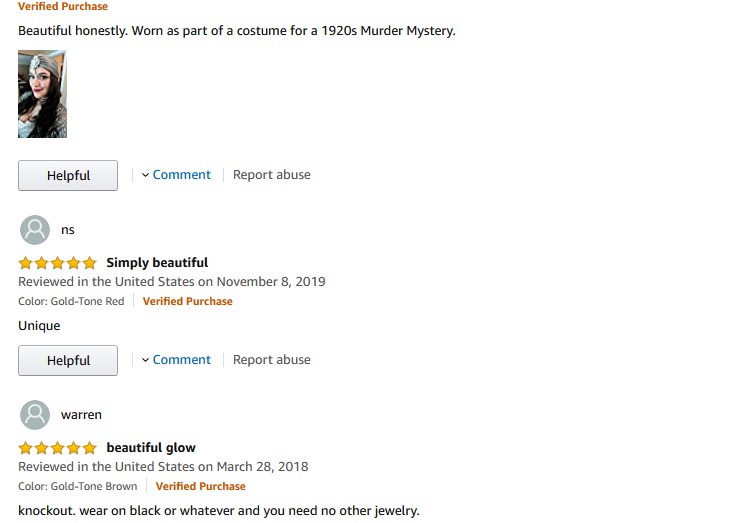The image size is (732, 523).
Task: Report abuse on the ns review
Action: [x=271, y=359]
